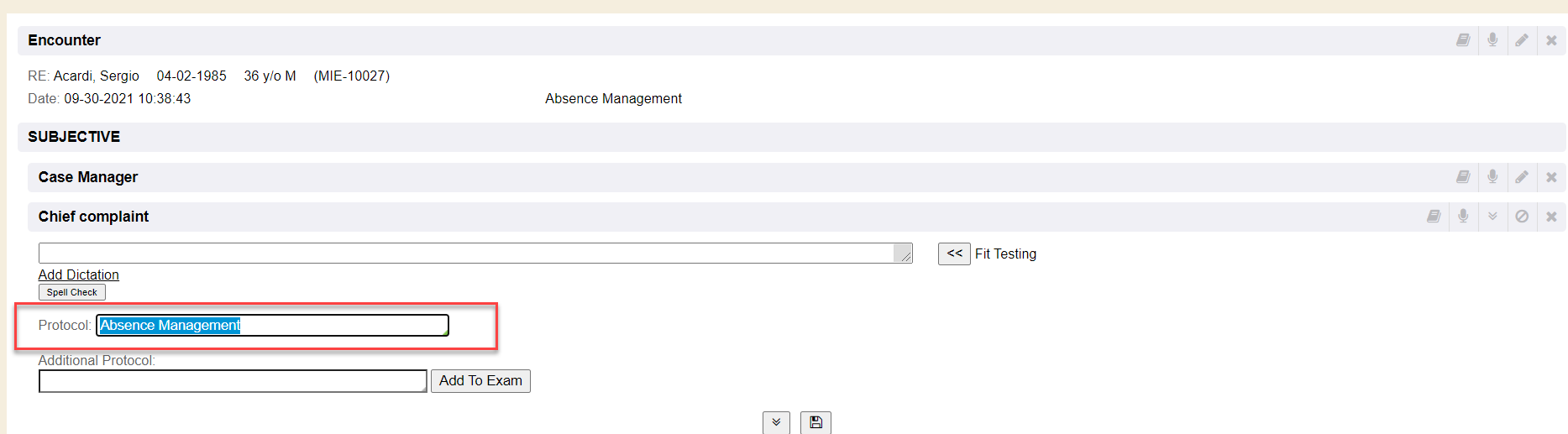Insert Fit Testing using the << button
Image resolution: width=1568 pixels, height=434 pixels.
point(954,254)
